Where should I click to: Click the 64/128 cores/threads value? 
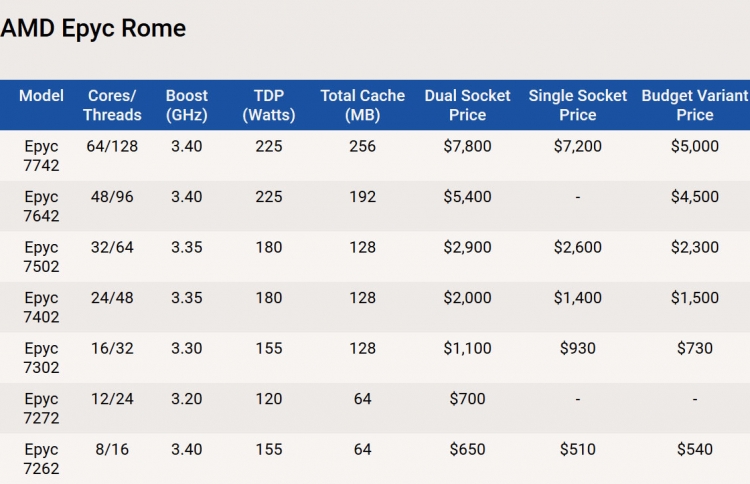point(112,146)
